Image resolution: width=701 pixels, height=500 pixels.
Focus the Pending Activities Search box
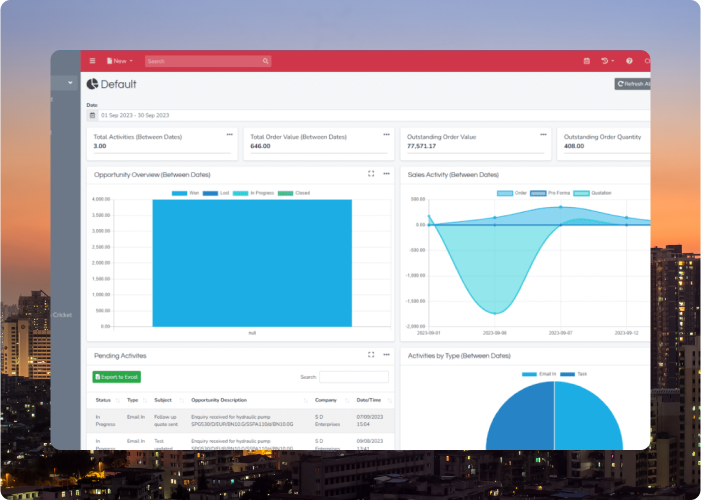click(x=354, y=377)
